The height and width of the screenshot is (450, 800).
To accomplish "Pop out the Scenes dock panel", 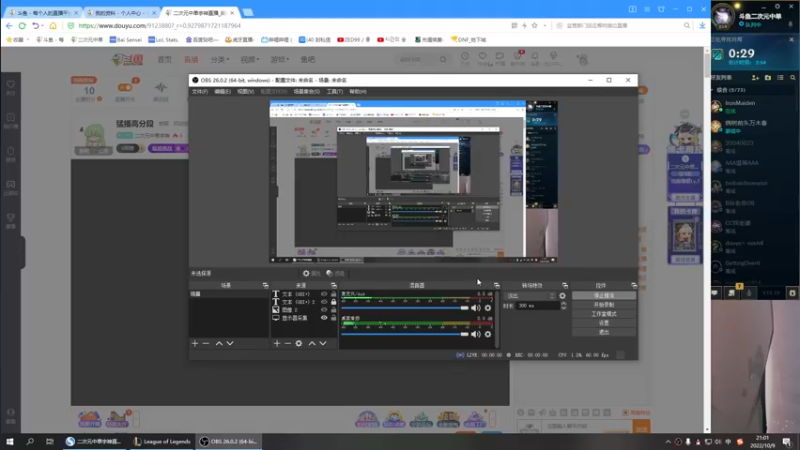I will 265,285.
